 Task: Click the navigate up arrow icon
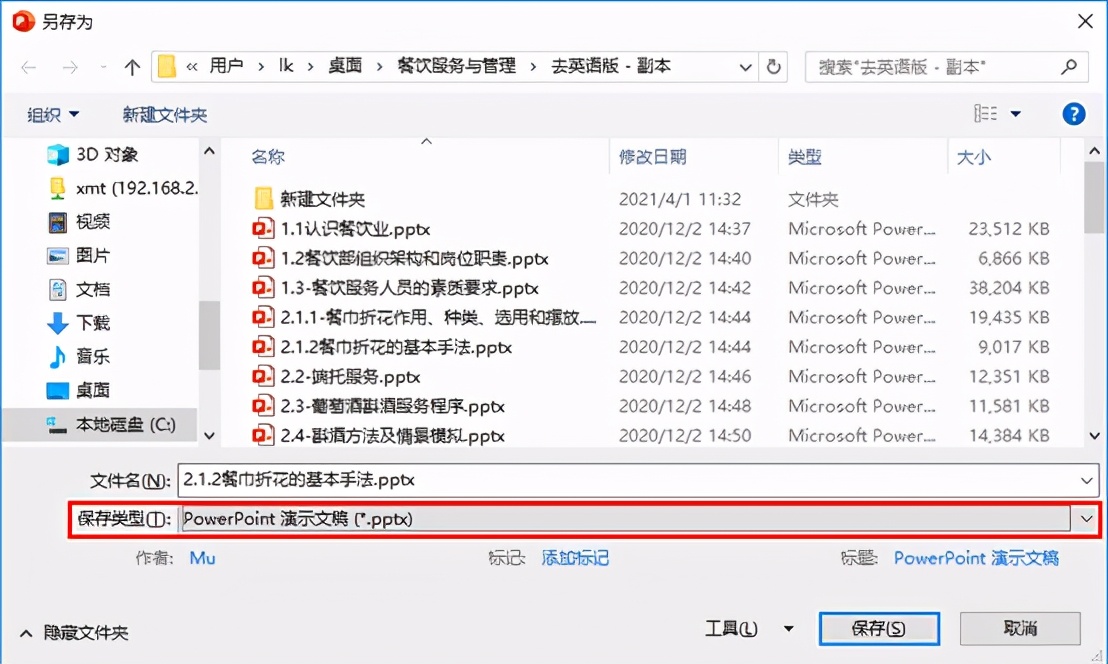click(x=132, y=66)
